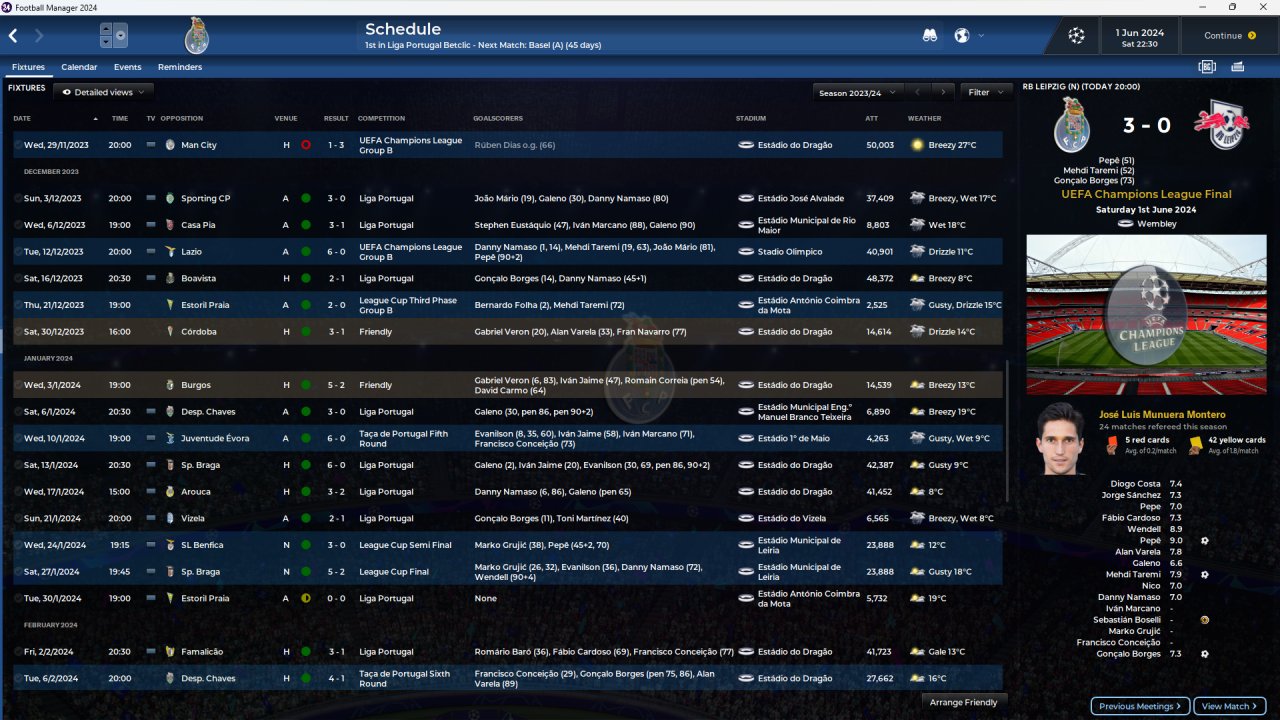Image resolution: width=1280 pixels, height=720 pixels.
Task: Switch to the Fixtures tab
Action: click(x=28, y=67)
